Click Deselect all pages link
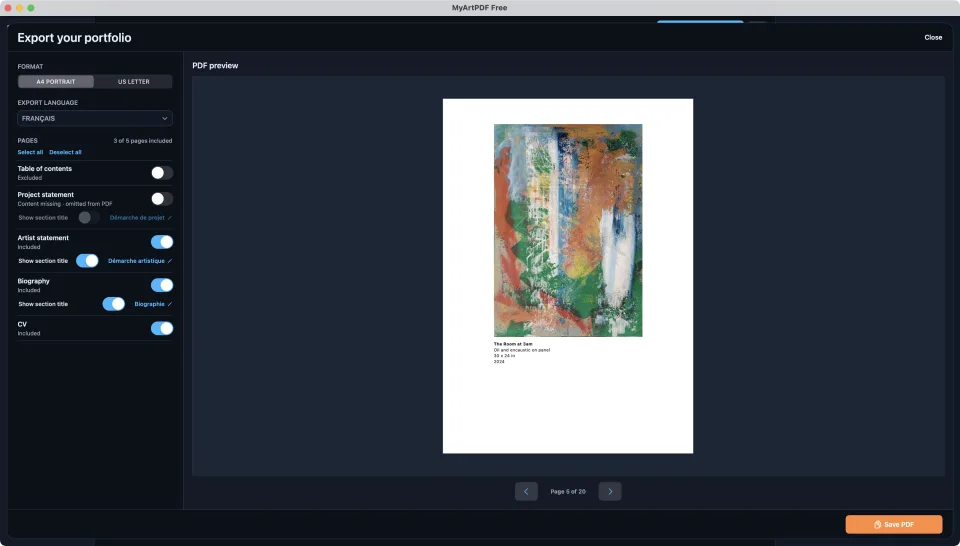This screenshot has width=960, height=546. coord(65,152)
